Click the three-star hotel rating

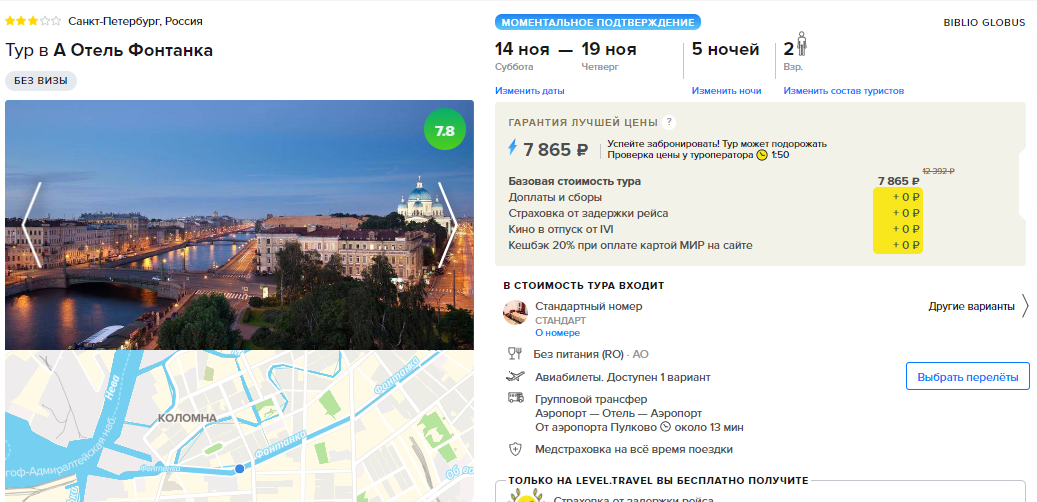[33, 21]
